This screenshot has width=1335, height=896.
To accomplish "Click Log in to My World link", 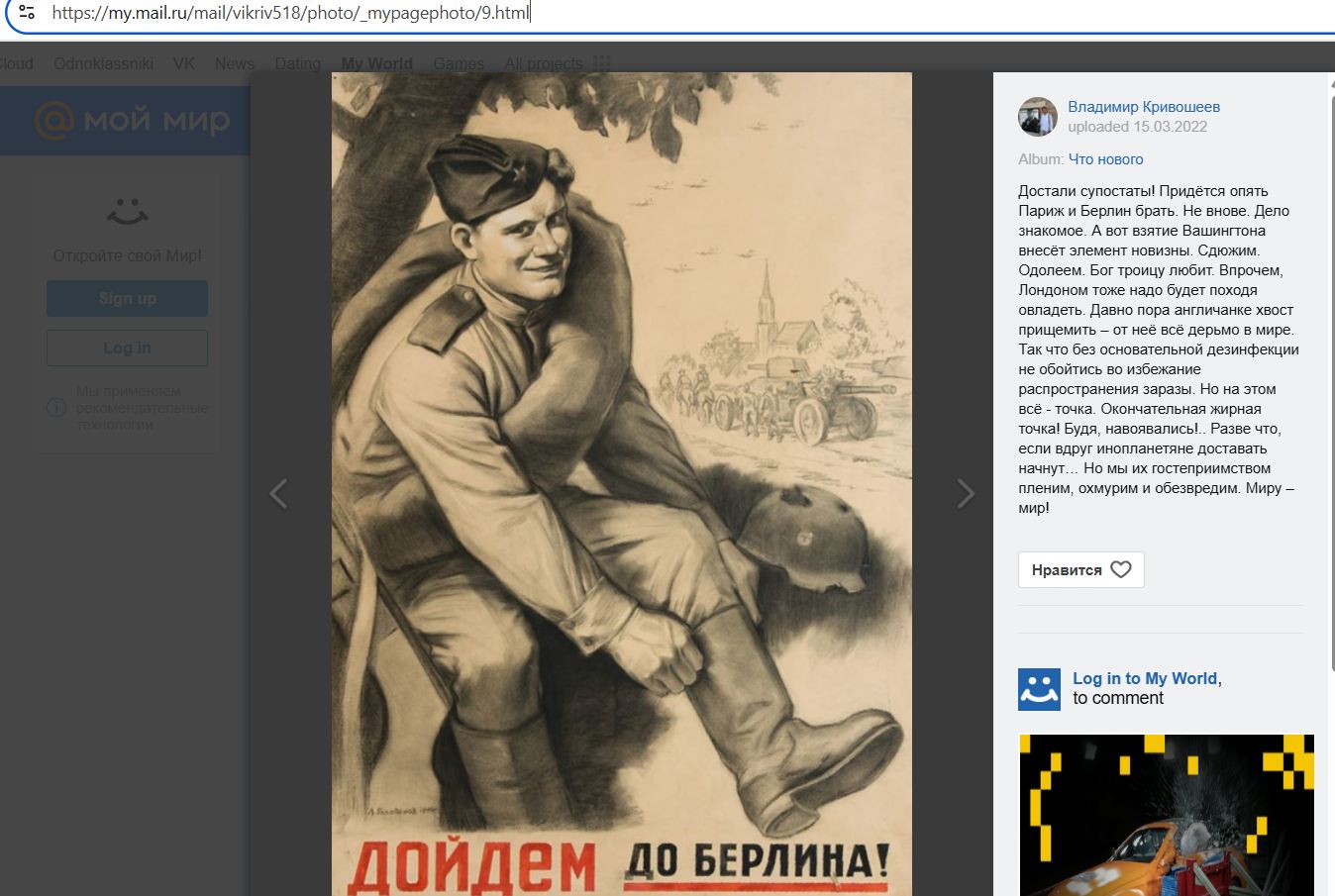I will (1145, 678).
